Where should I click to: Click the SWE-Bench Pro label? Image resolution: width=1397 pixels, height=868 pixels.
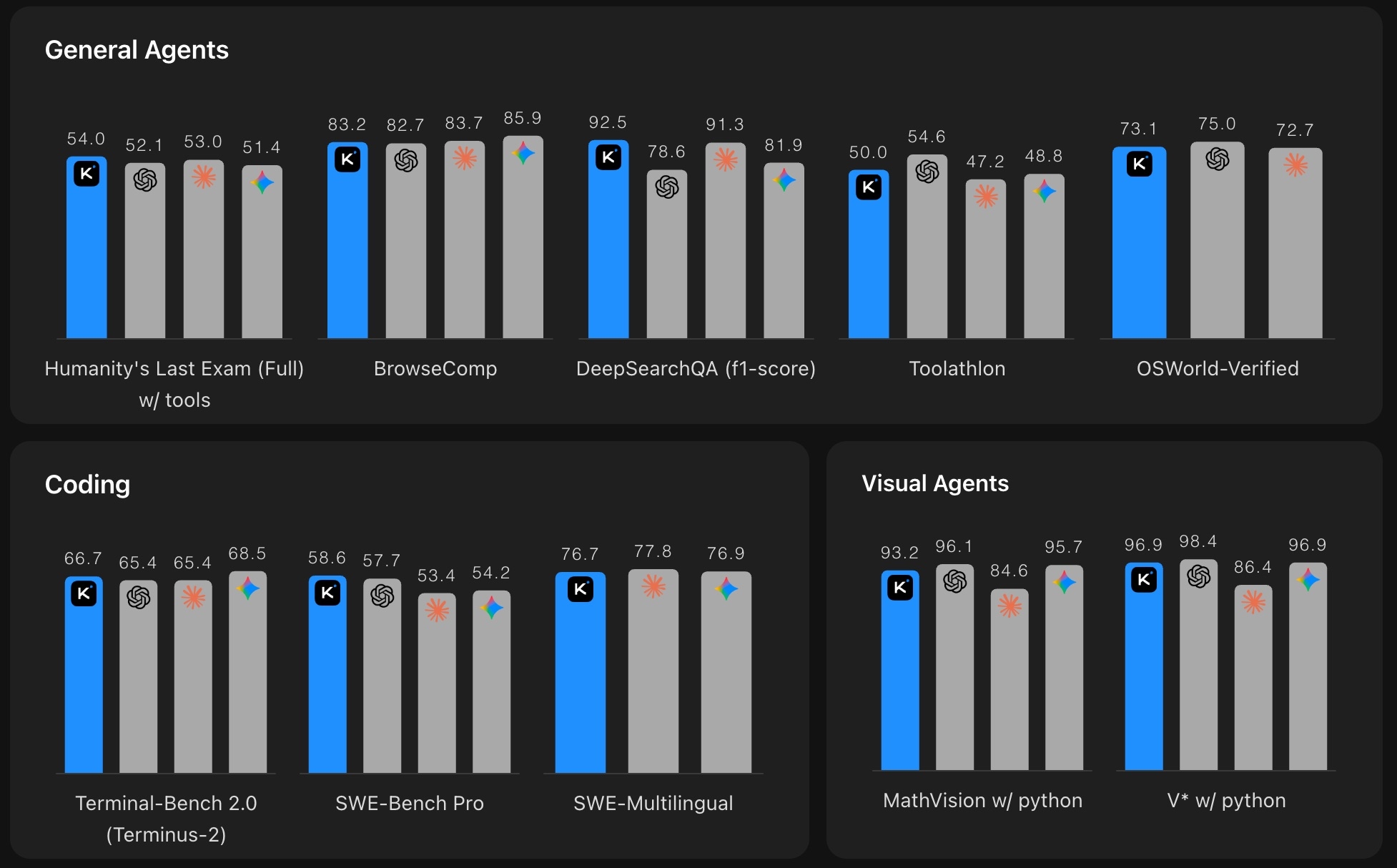point(410,803)
